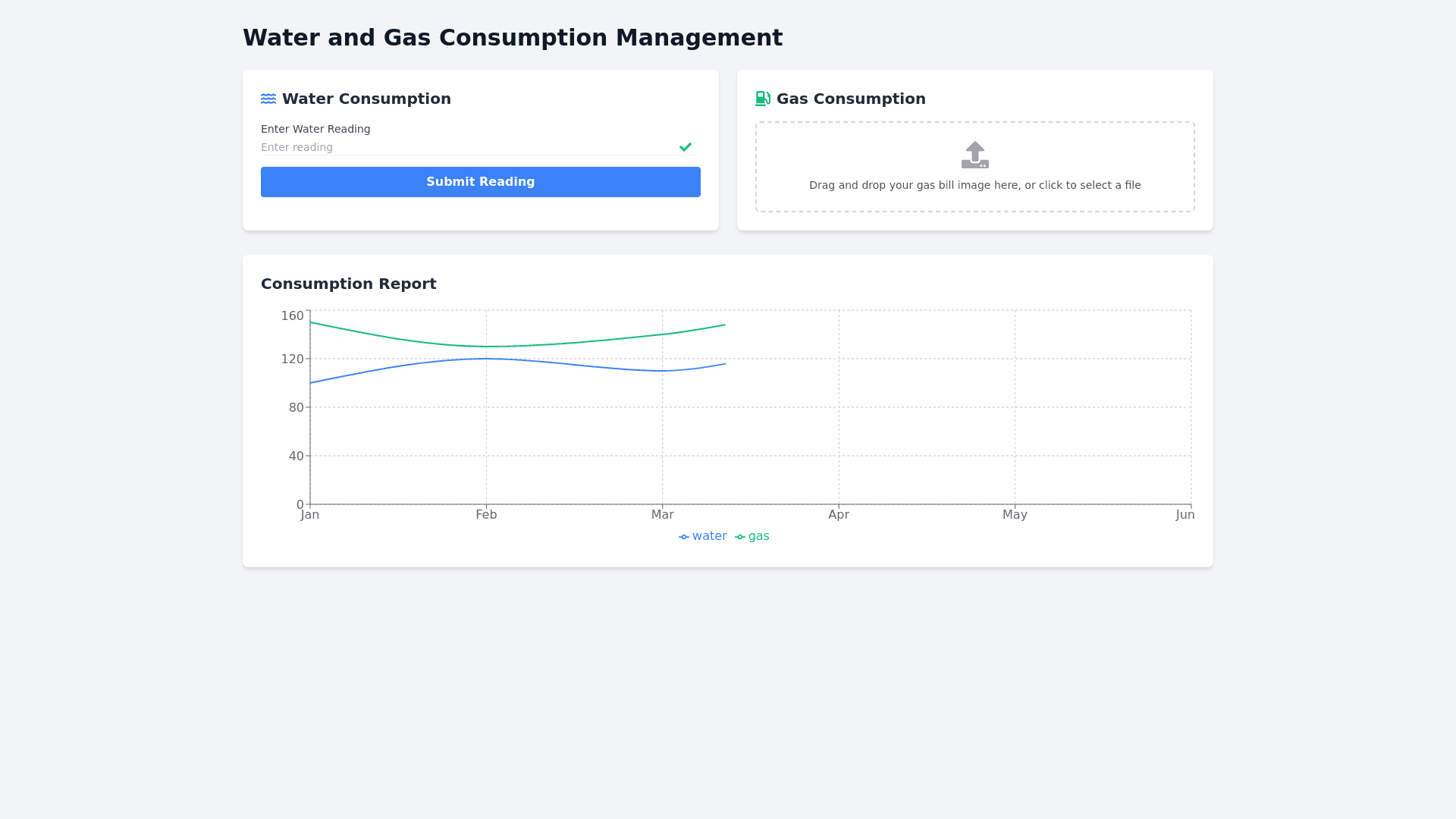Image resolution: width=1456 pixels, height=819 pixels.
Task: Toggle the water series in legend
Action: click(709, 536)
